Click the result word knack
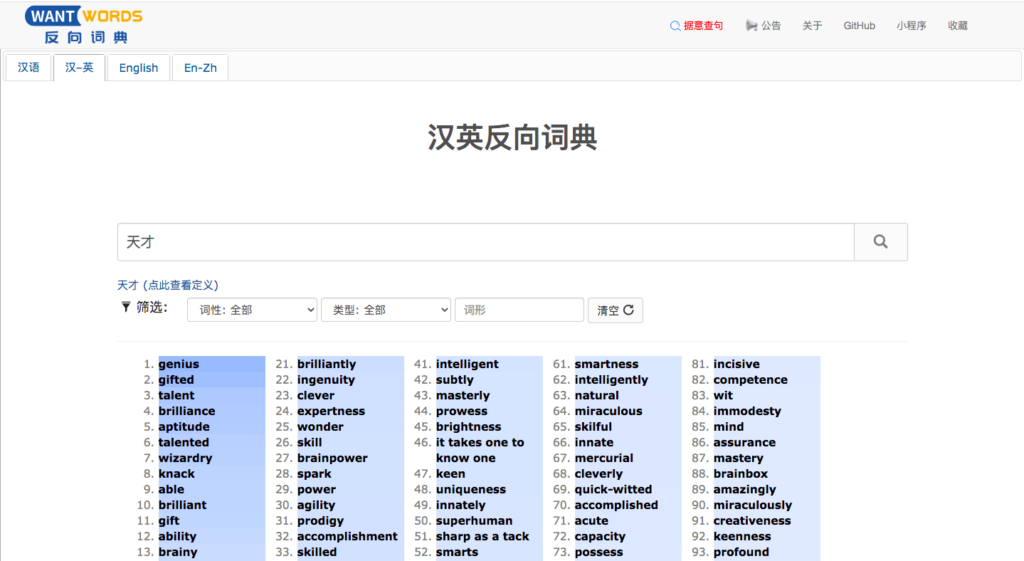 click(176, 473)
